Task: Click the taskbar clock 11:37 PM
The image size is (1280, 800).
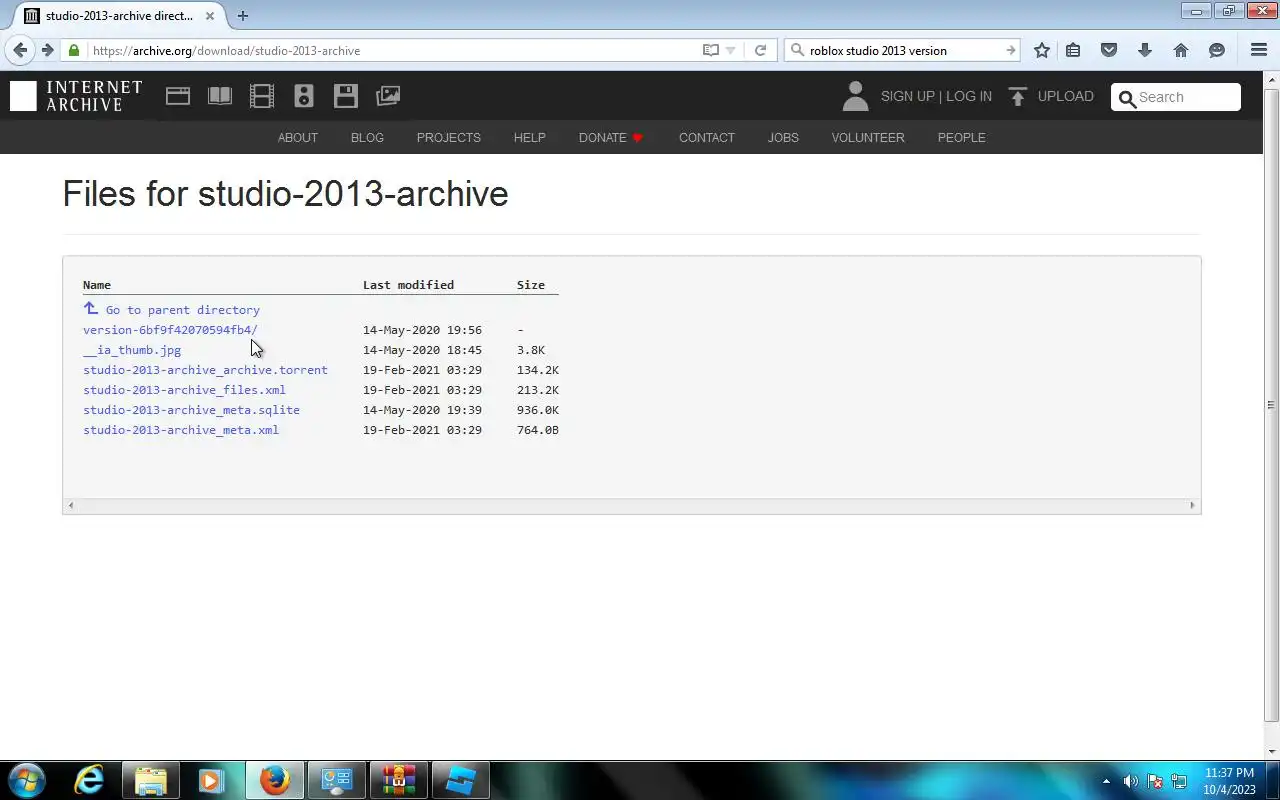Action: [x=1229, y=773]
